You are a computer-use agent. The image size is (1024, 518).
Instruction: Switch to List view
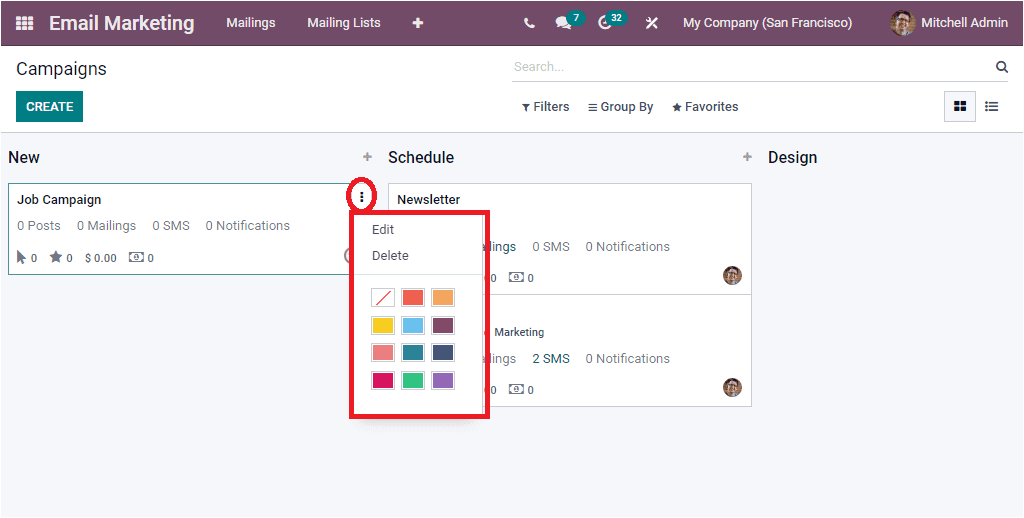tap(991, 107)
